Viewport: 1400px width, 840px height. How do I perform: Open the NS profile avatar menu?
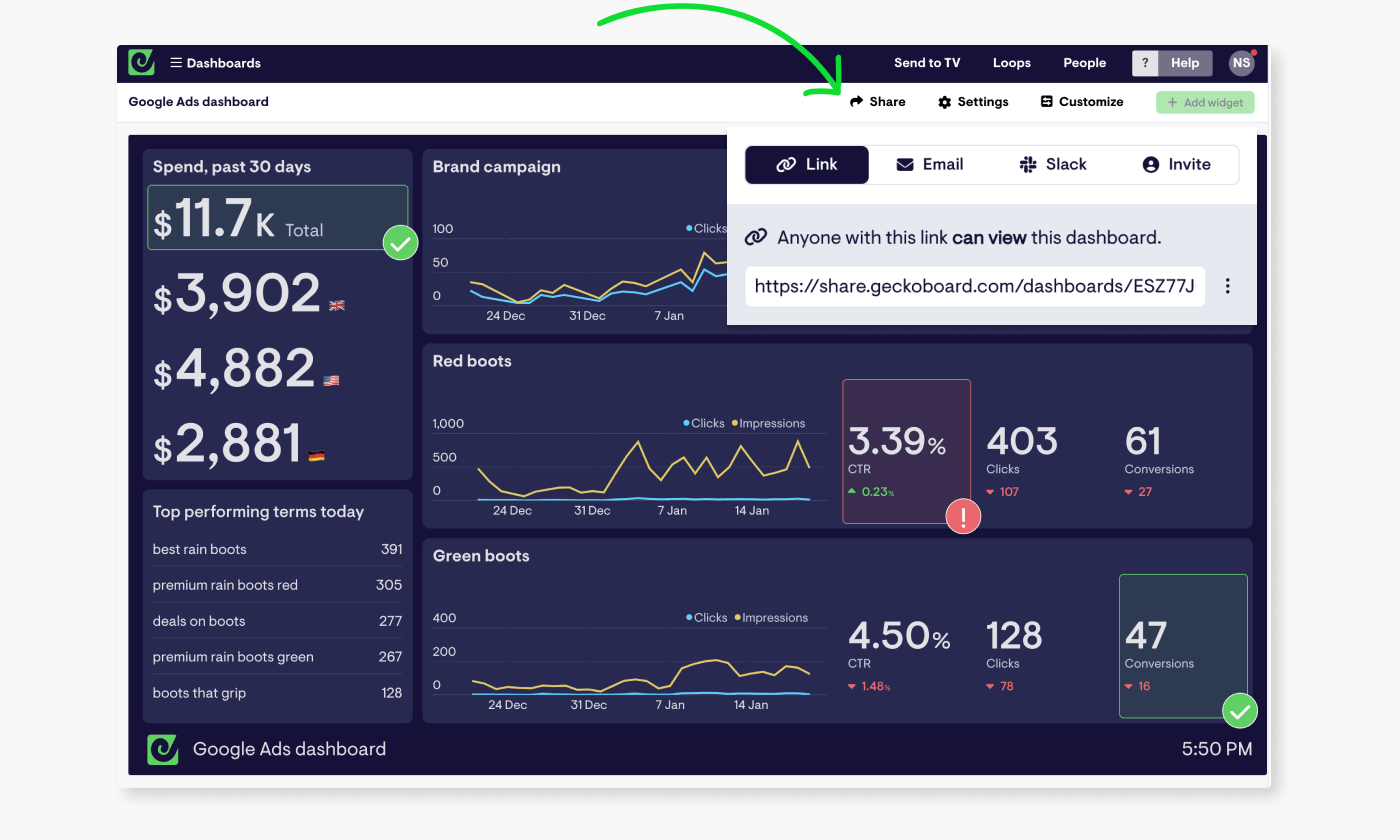click(x=1241, y=62)
